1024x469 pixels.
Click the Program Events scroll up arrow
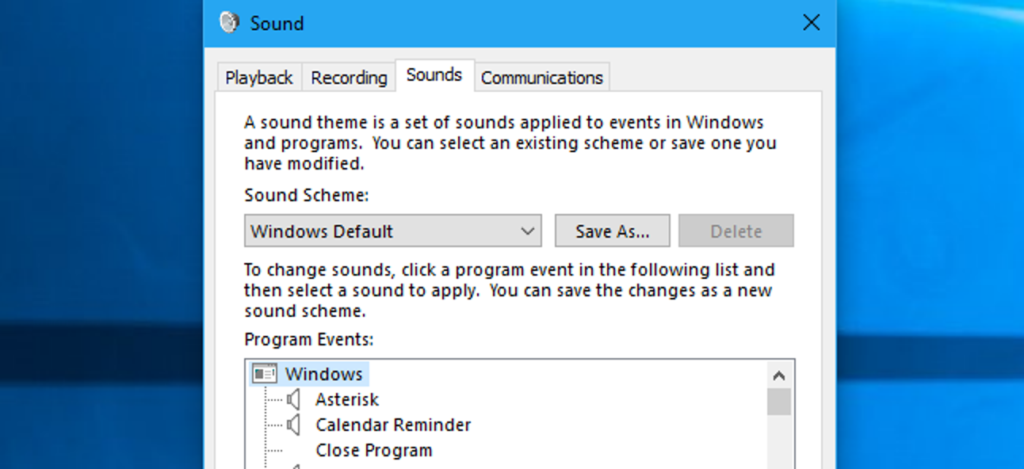779,375
